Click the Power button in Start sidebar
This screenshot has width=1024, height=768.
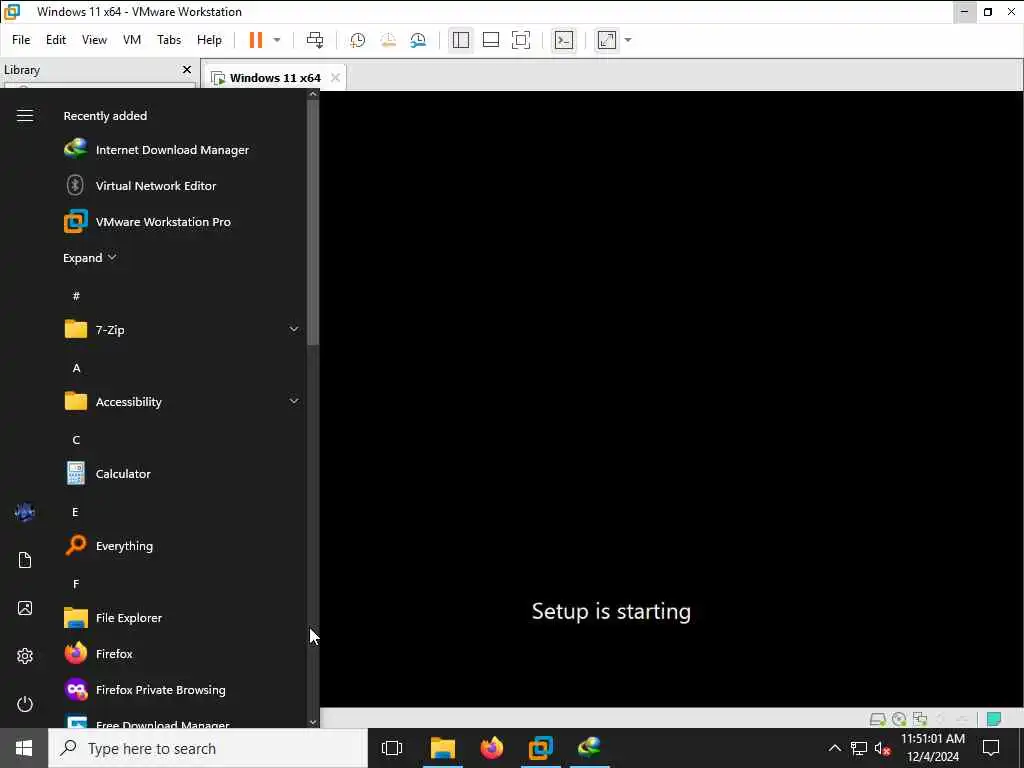click(25, 704)
